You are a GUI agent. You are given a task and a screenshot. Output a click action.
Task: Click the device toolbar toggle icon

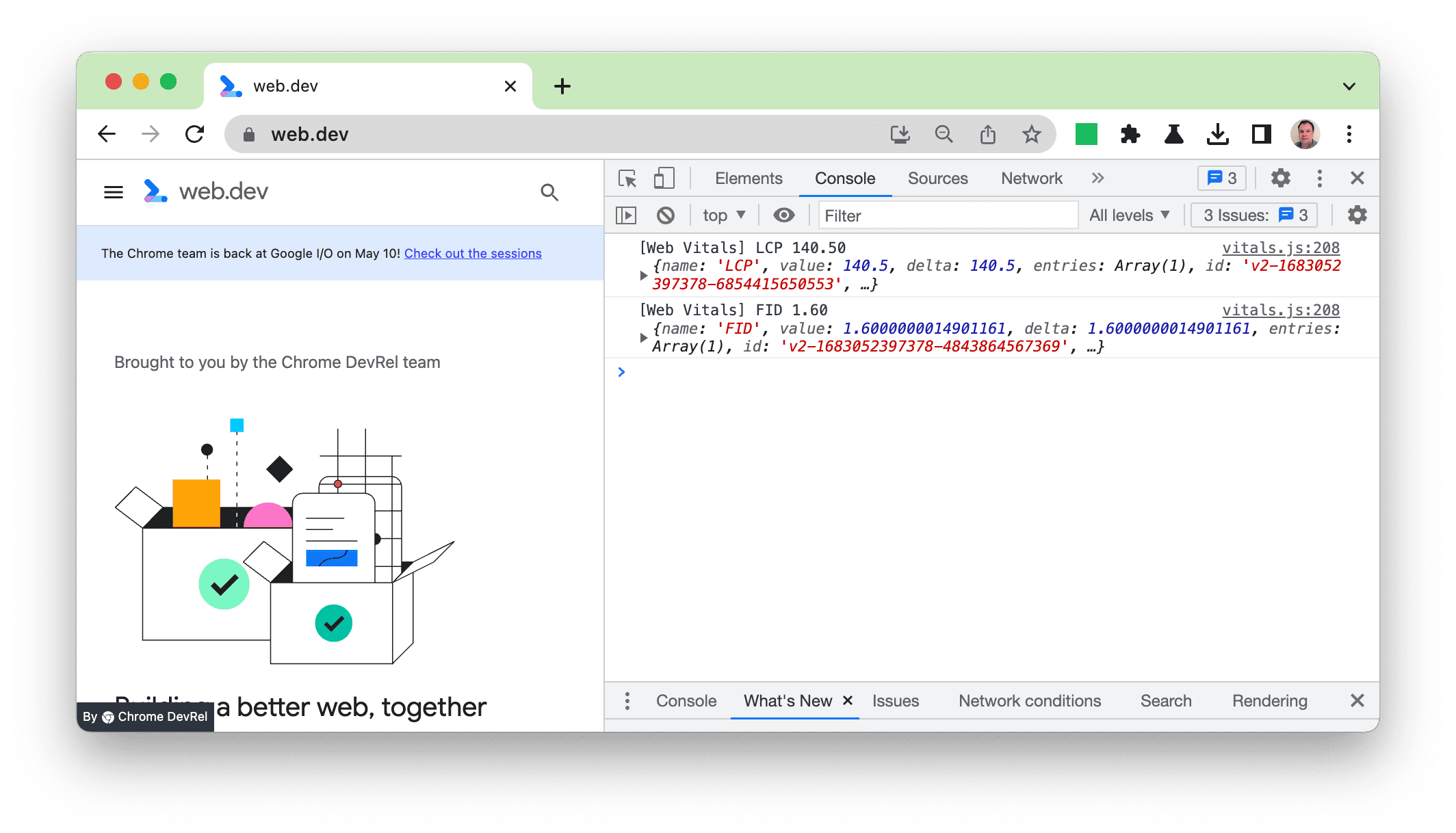pyautogui.click(x=663, y=179)
